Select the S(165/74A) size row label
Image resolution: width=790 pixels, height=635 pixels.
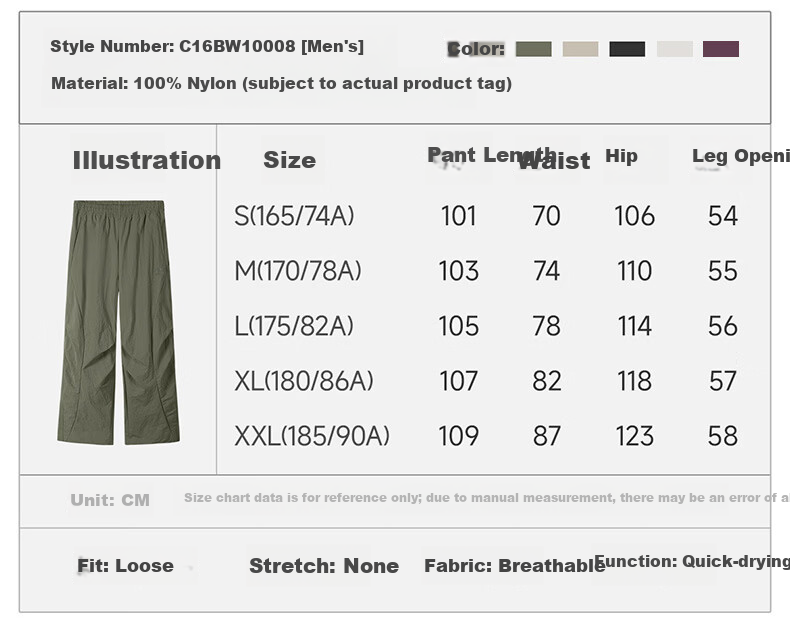(294, 216)
